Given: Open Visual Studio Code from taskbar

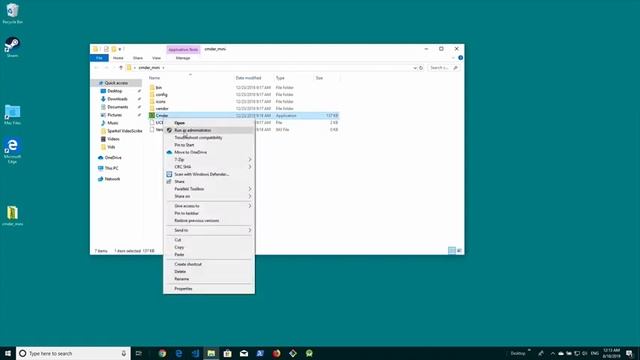Looking at the screenshot, I should click(195, 353).
